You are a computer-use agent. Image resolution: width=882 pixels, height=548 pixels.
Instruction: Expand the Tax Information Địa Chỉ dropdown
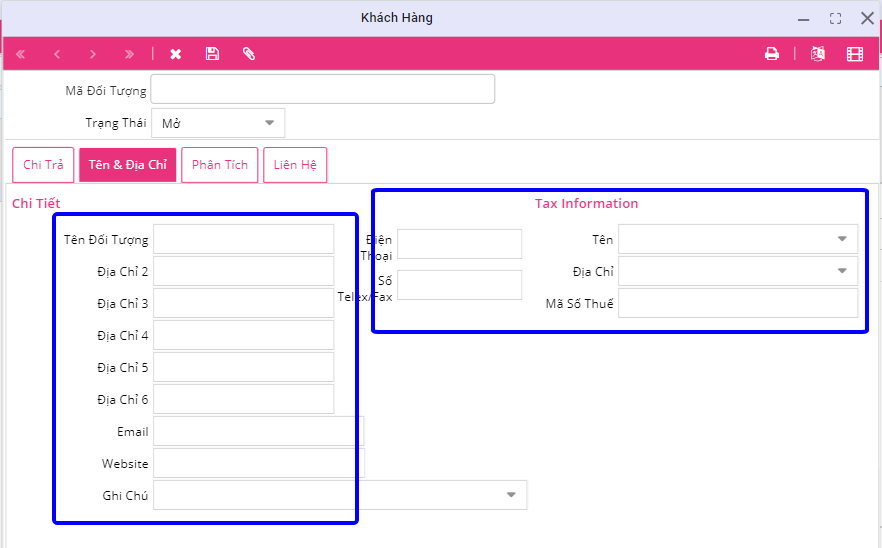point(842,271)
